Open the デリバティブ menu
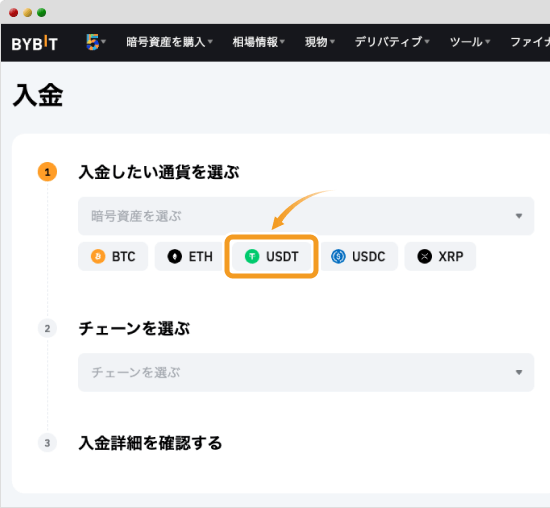 (392, 42)
